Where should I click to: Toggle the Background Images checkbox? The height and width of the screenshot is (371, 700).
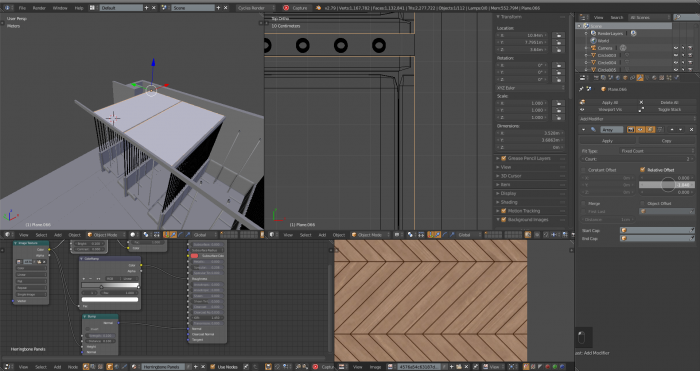504,220
